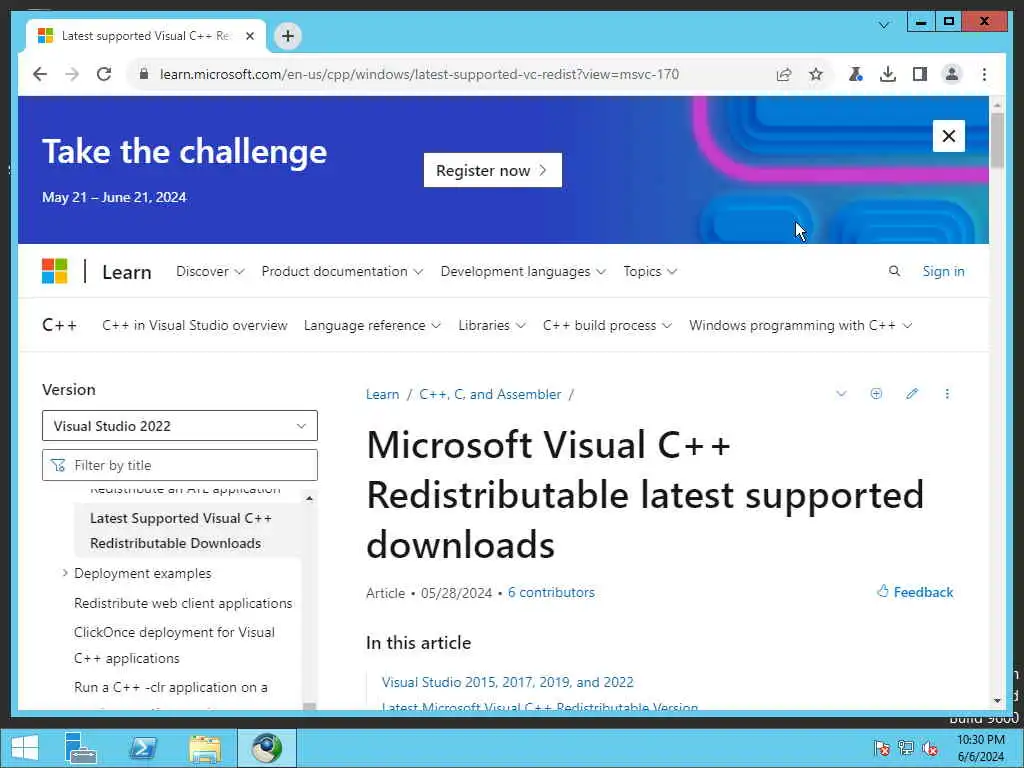Expand the Product documentation menu
Image resolution: width=1024 pixels, height=768 pixels.
342,271
